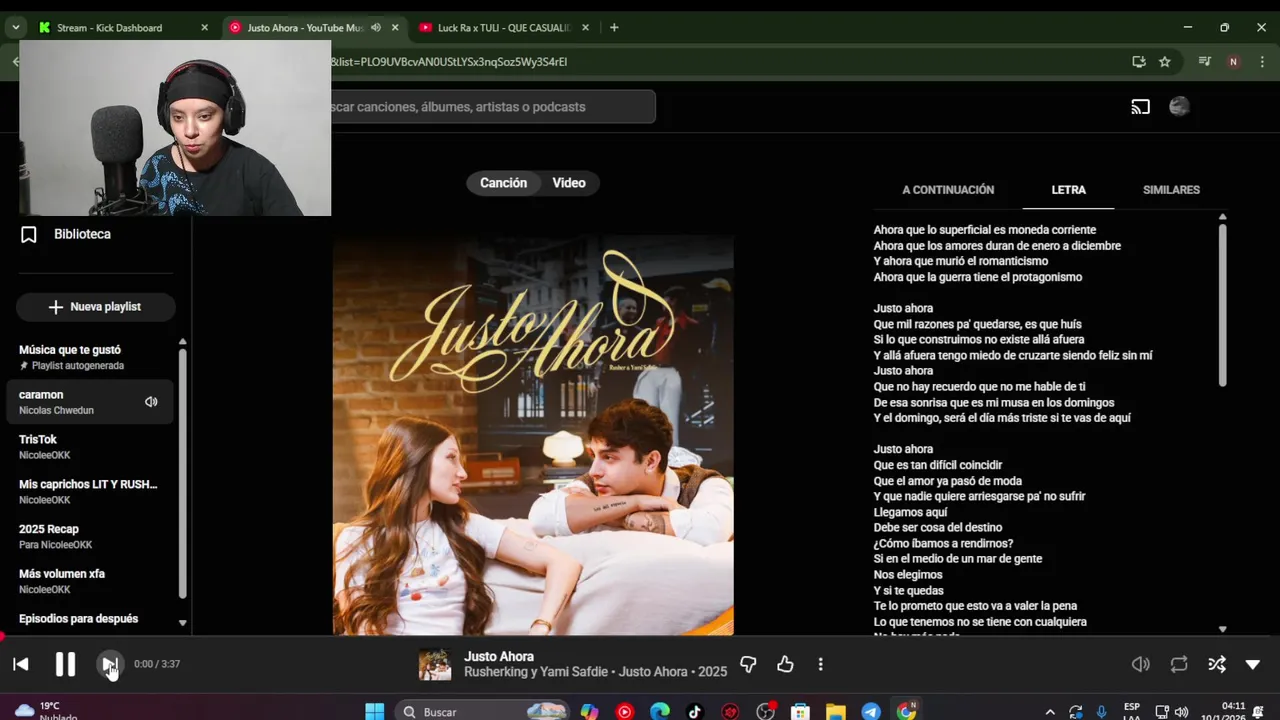Toggle shuffle in player bar
The image size is (1280, 720).
pos(1216,664)
